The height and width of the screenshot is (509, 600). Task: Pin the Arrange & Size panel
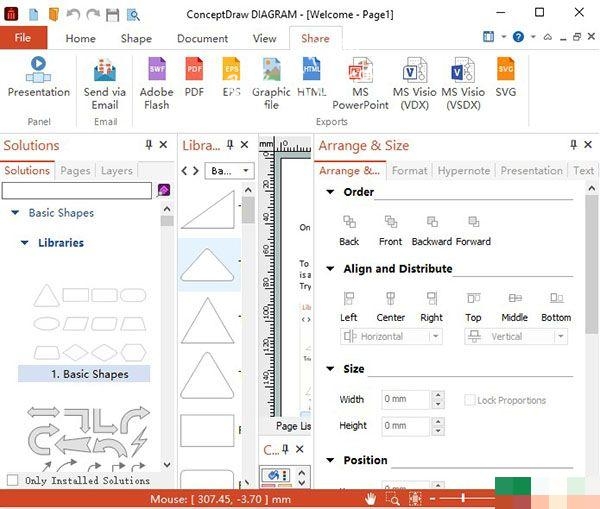click(573, 145)
